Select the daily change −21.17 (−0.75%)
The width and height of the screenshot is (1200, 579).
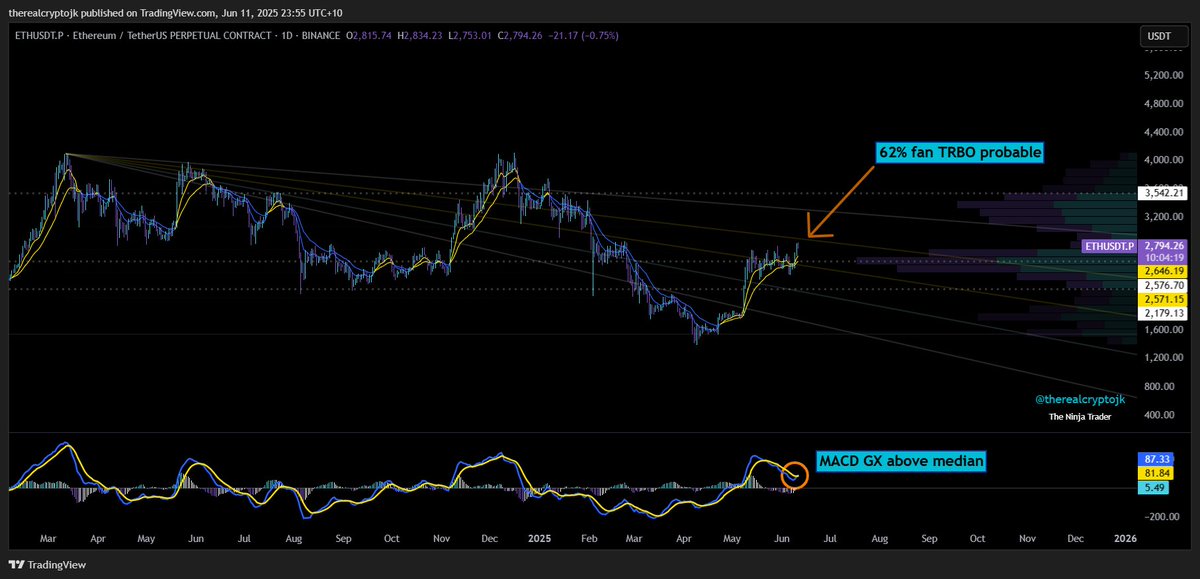pyautogui.click(x=583, y=35)
